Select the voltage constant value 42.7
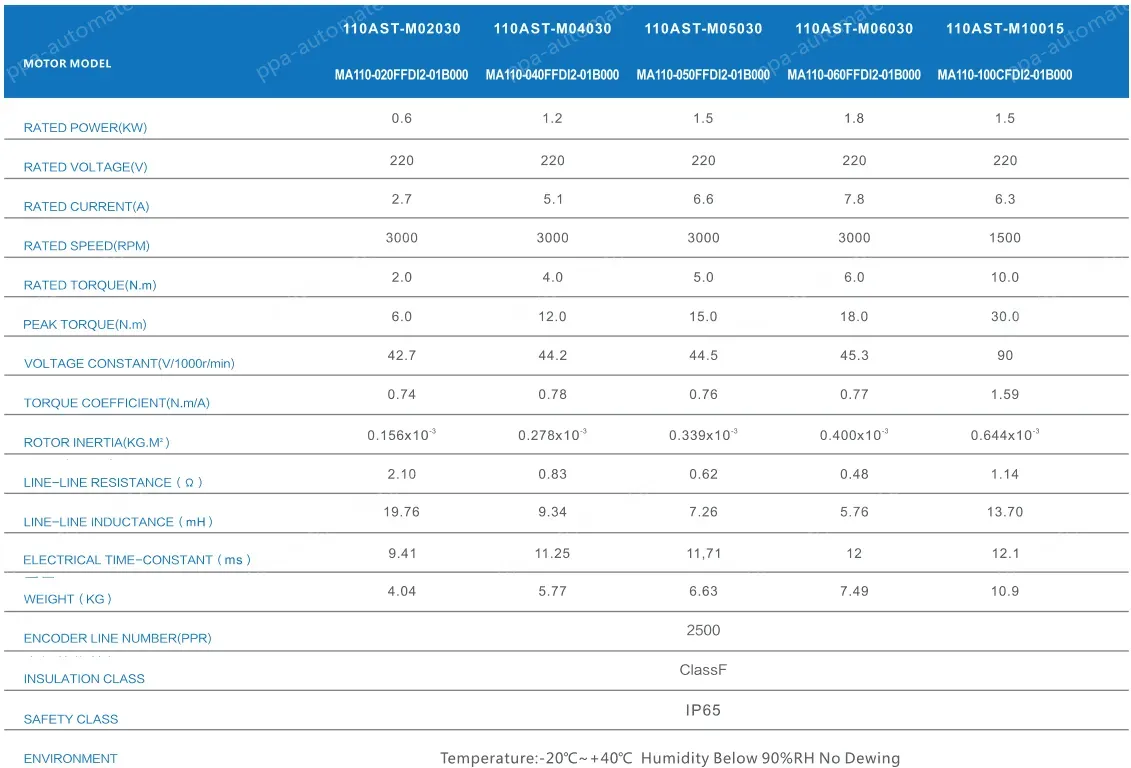The height and width of the screenshot is (768, 1131). (x=402, y=356)
